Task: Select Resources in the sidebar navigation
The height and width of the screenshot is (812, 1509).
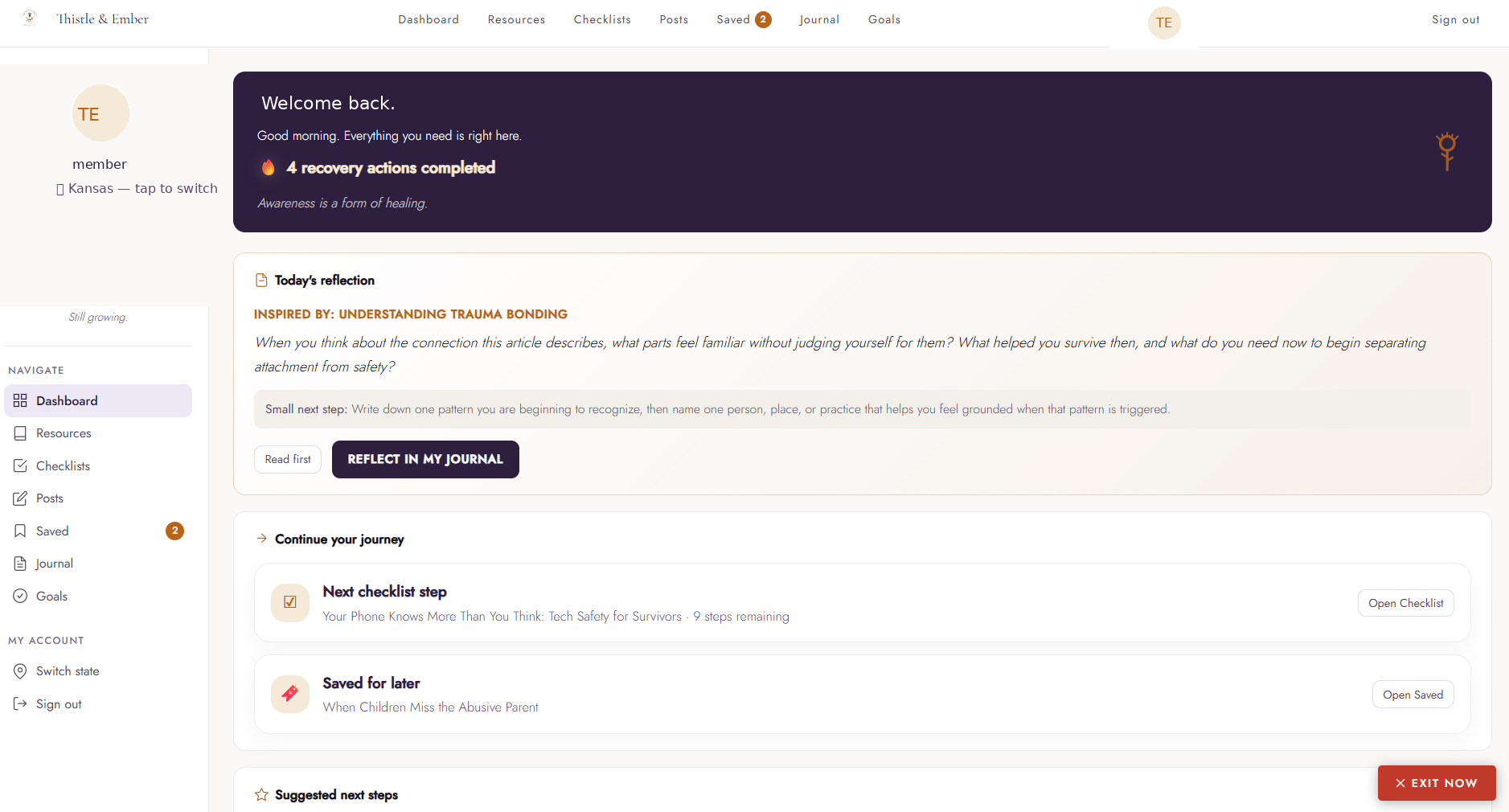Action: click(98, 433)
